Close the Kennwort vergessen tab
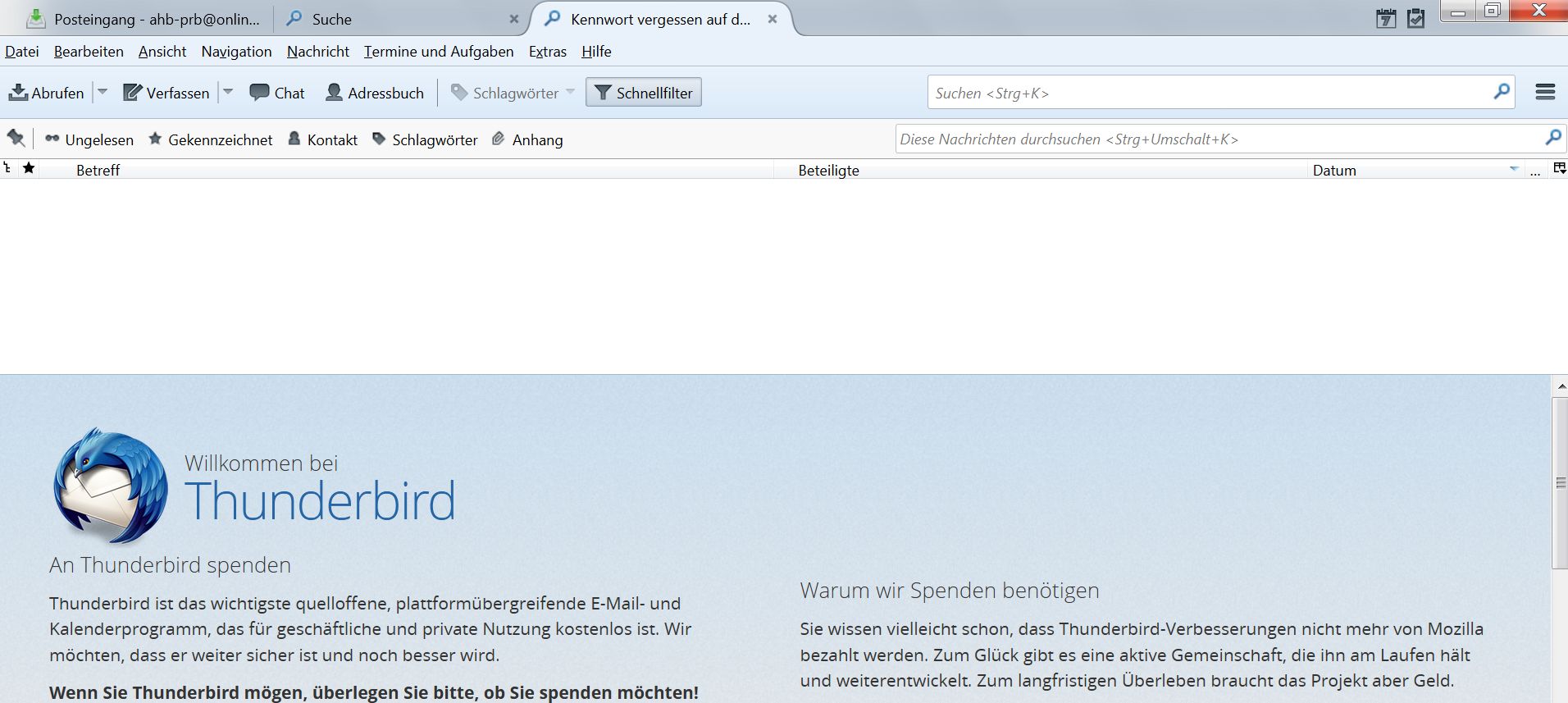The image size is (1568, 703). (773, 19)
